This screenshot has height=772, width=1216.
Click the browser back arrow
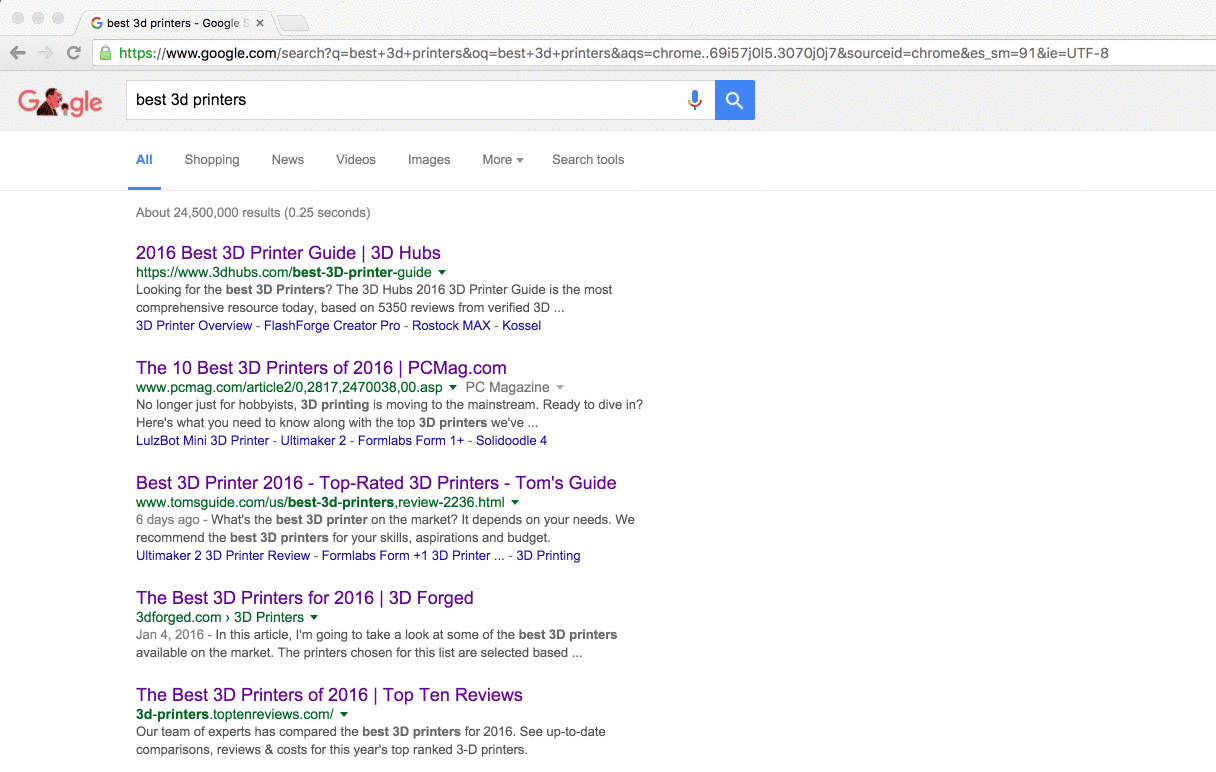[17, 53]
